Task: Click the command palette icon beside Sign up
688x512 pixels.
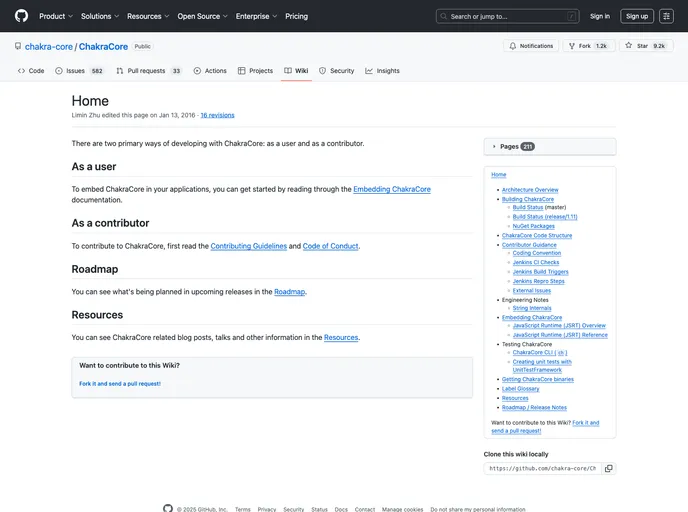Action: tap(666, 16)
